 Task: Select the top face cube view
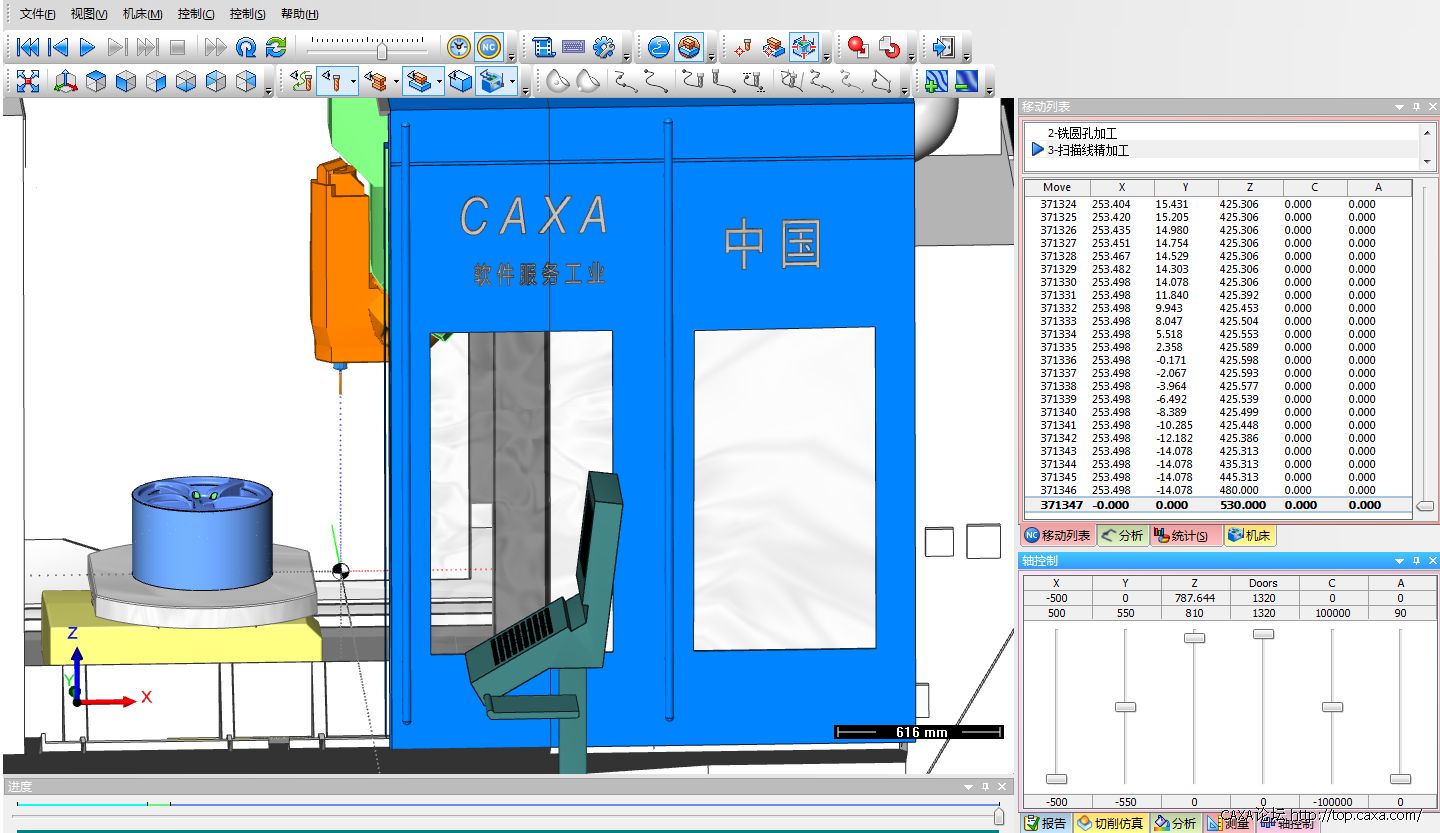tap(96, 81)
